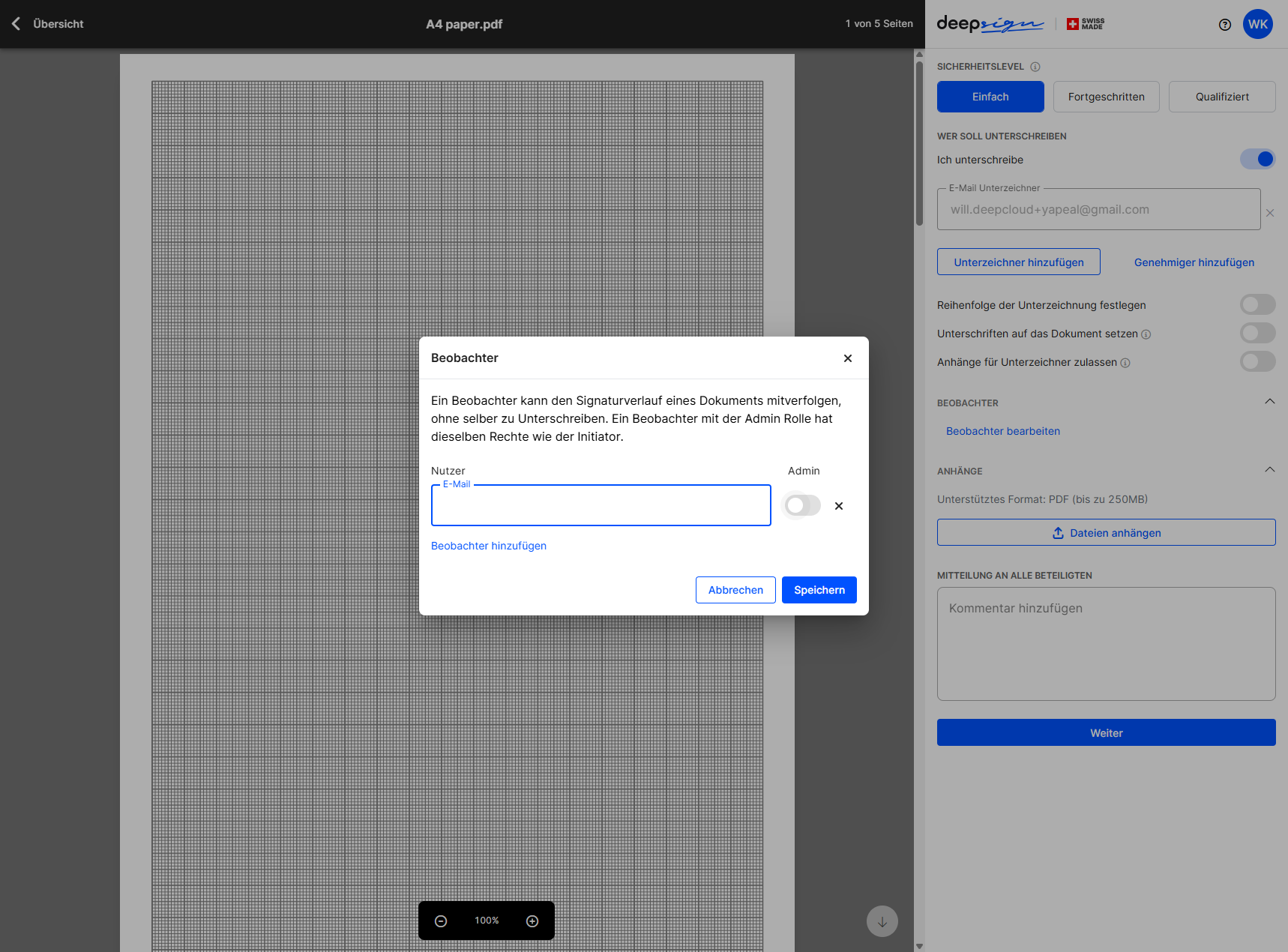Click Beobachter hinzufügen link
Viewport: 1288px width, 952px height.
pyautogui.click(x=489, y=546)
